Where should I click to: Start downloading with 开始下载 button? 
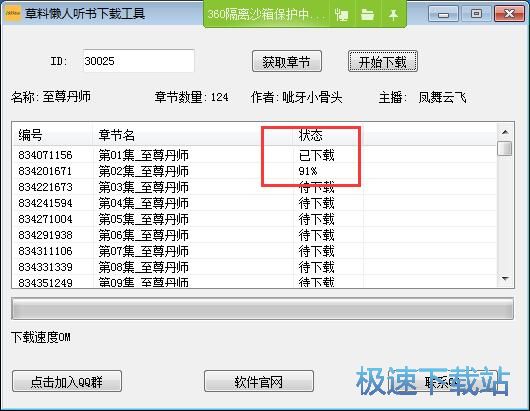click(383, 61)
